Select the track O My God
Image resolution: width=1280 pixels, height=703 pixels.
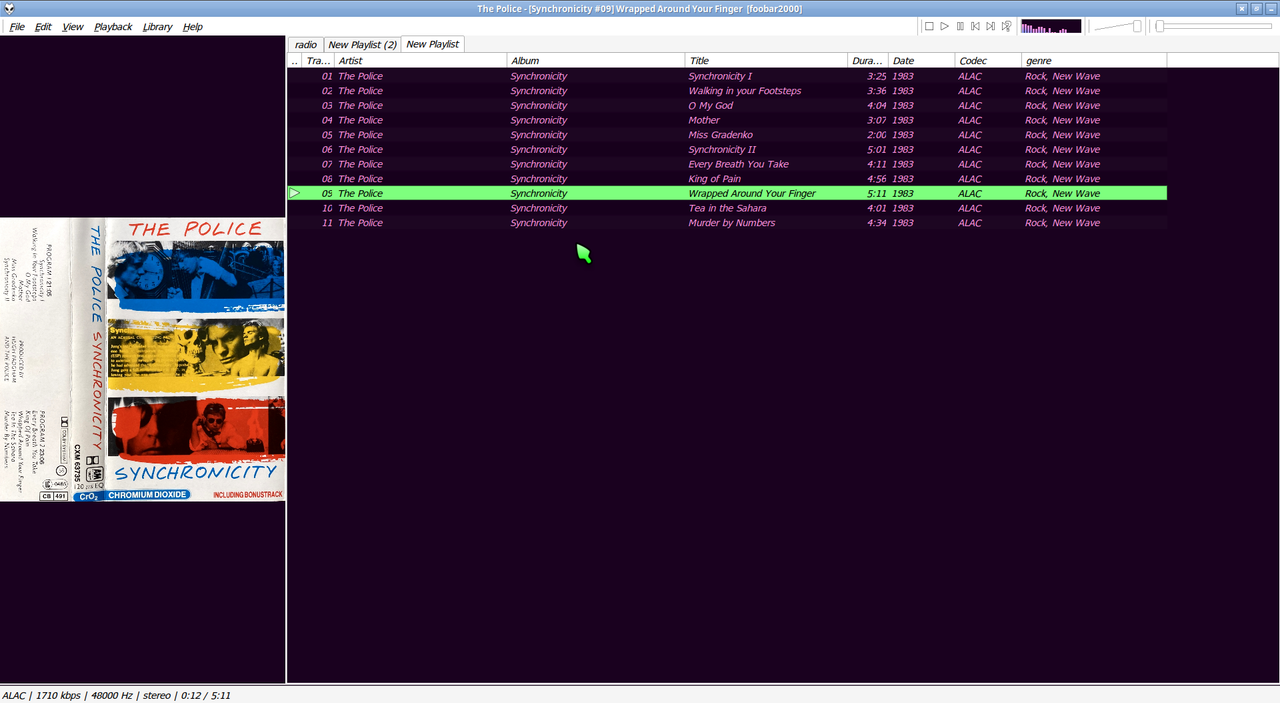coord(727,105)
